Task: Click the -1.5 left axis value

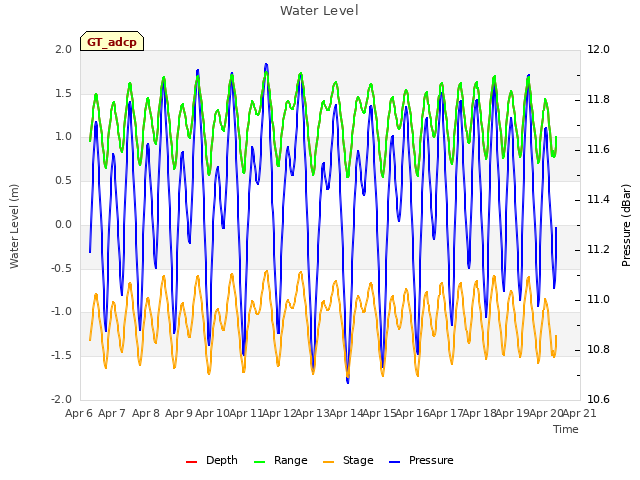Action: (62, 356)
